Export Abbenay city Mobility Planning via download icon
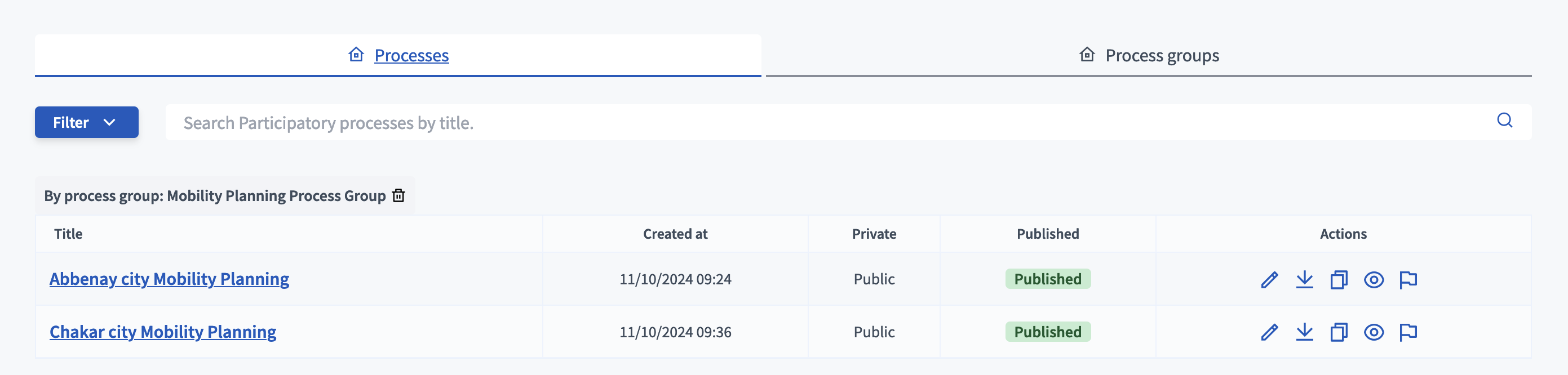Screen dimensions: 1568x375 point(1304,280)
